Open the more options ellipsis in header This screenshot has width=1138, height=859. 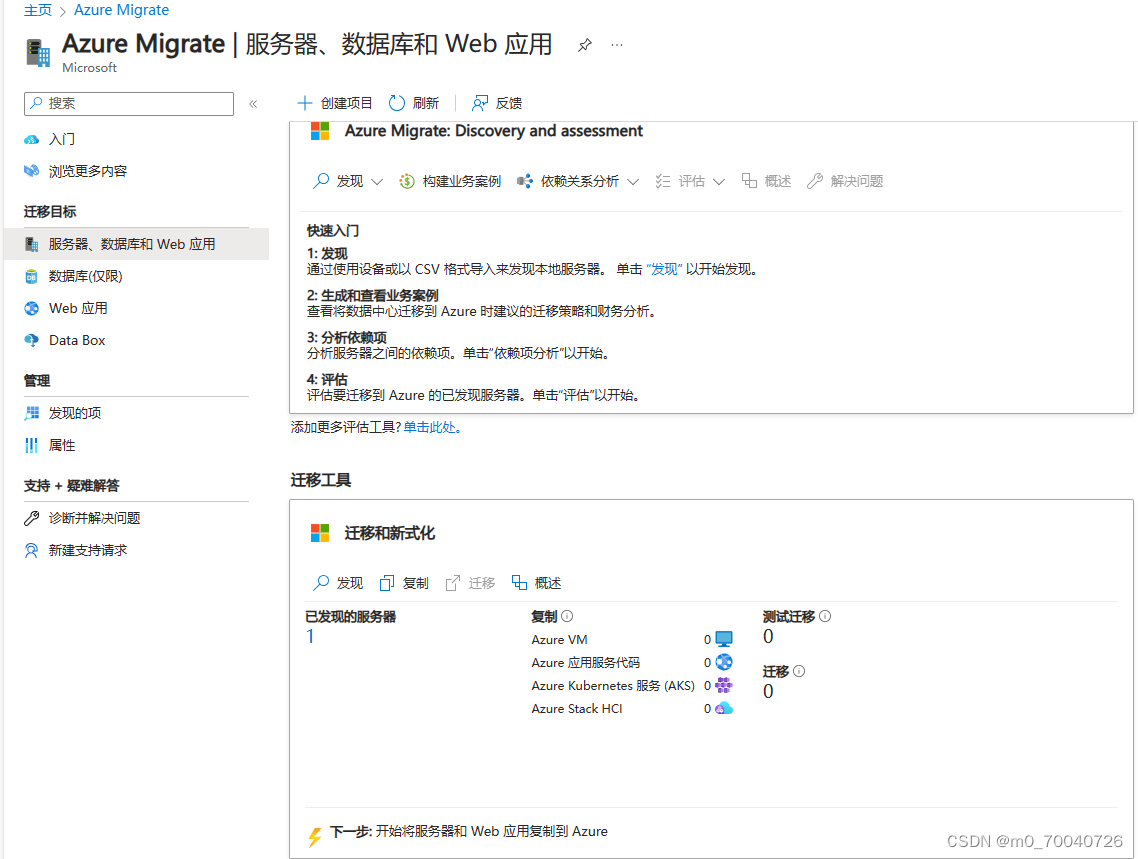(617, 45)
